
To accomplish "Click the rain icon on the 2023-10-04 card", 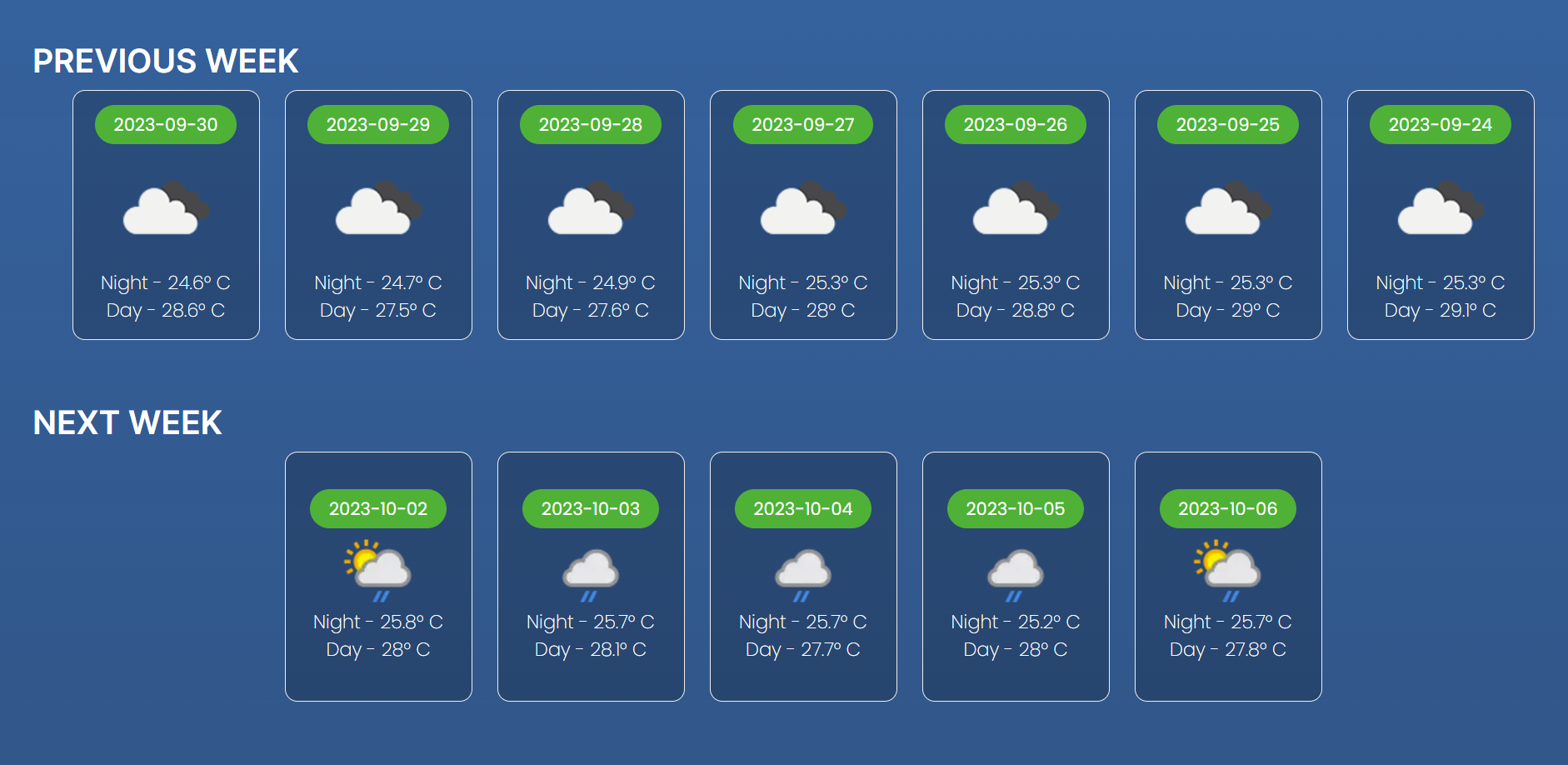I will pos(802,571).
